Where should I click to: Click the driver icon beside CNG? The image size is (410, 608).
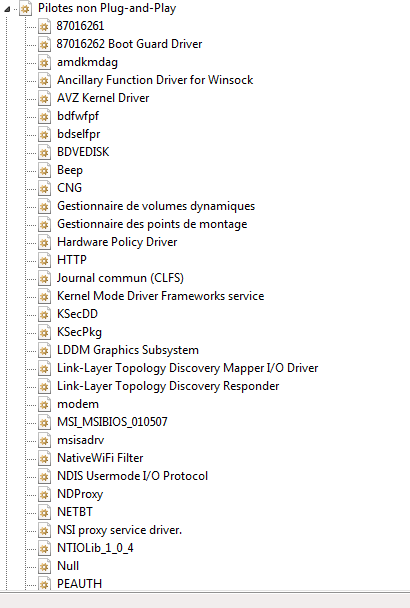pos(44,188)
